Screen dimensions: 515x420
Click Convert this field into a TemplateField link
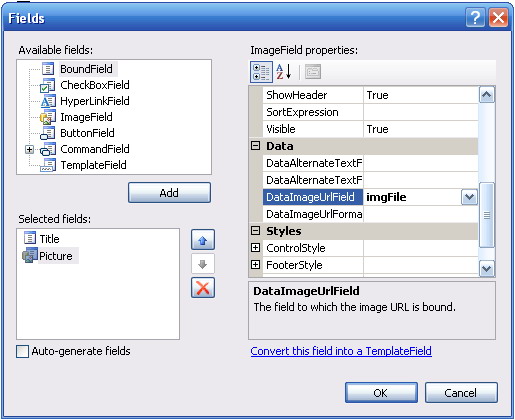(341, 351)
